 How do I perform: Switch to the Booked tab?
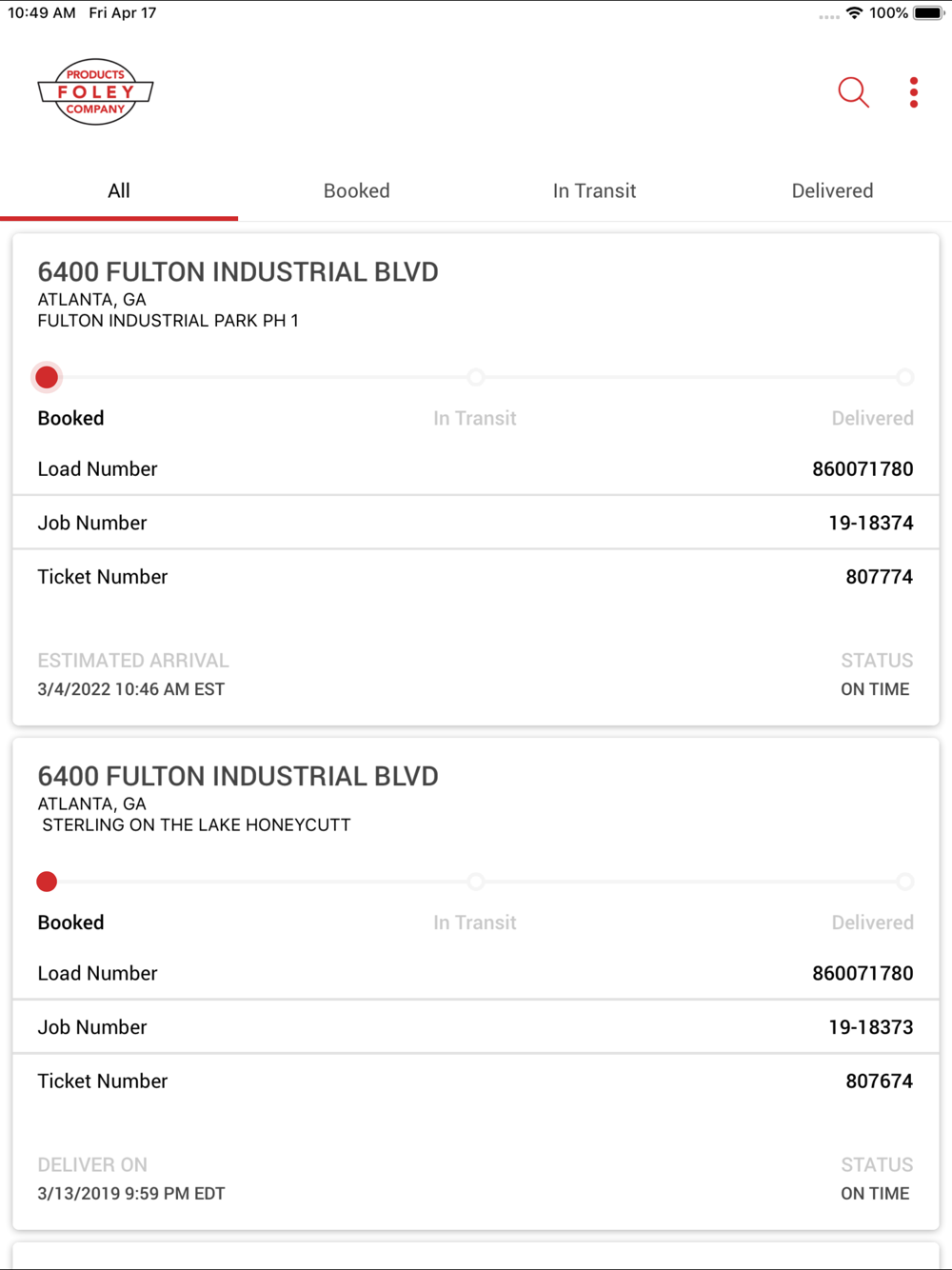click(x=357, y=190)
